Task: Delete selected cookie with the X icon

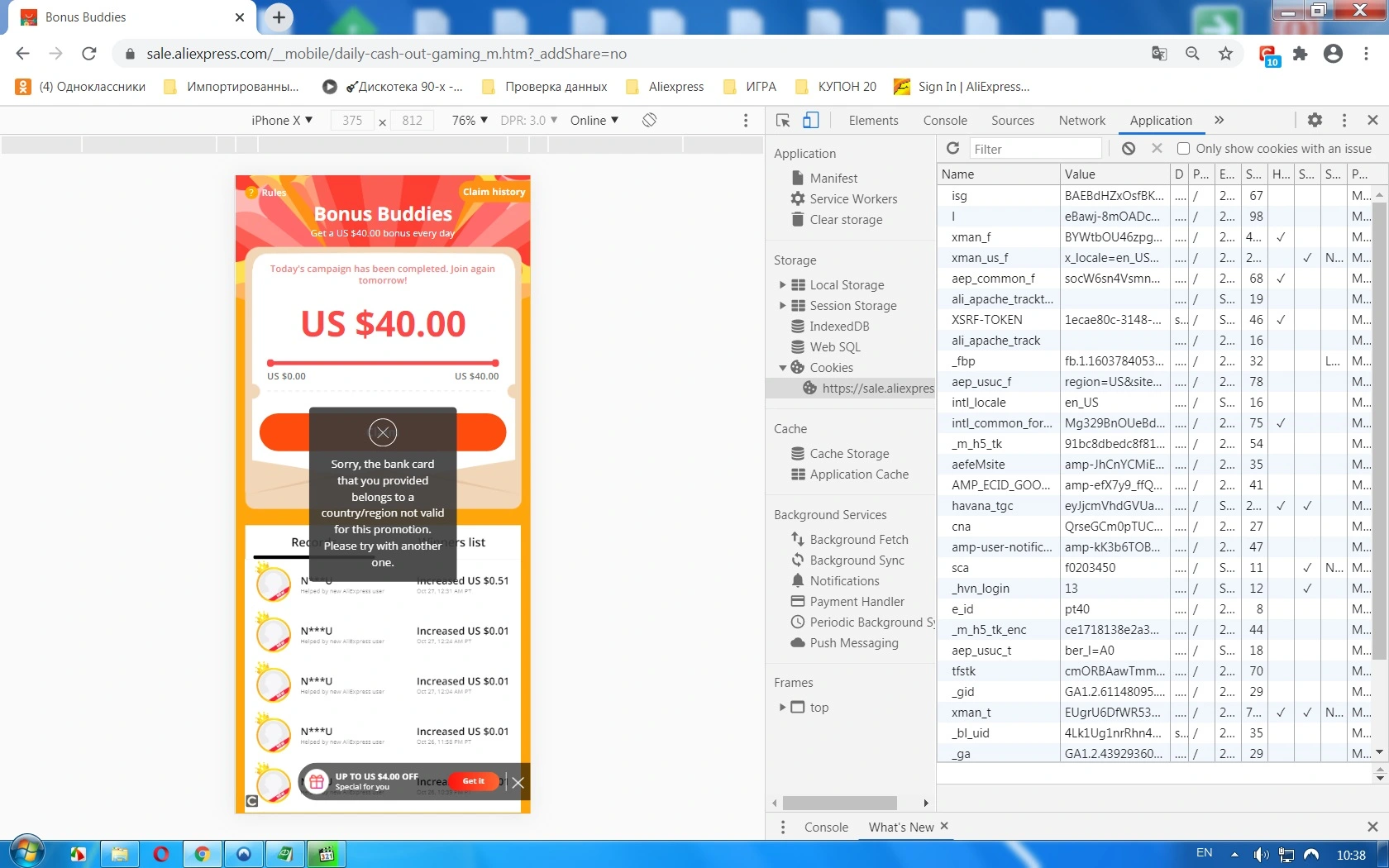Action: click(1157, 148)
